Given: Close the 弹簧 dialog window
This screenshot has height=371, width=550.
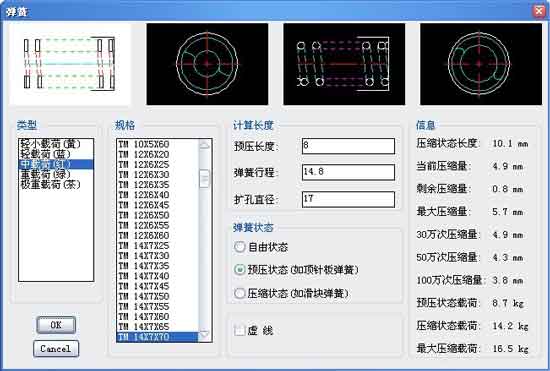Looking at the screenshot, I should coord(539,11).
